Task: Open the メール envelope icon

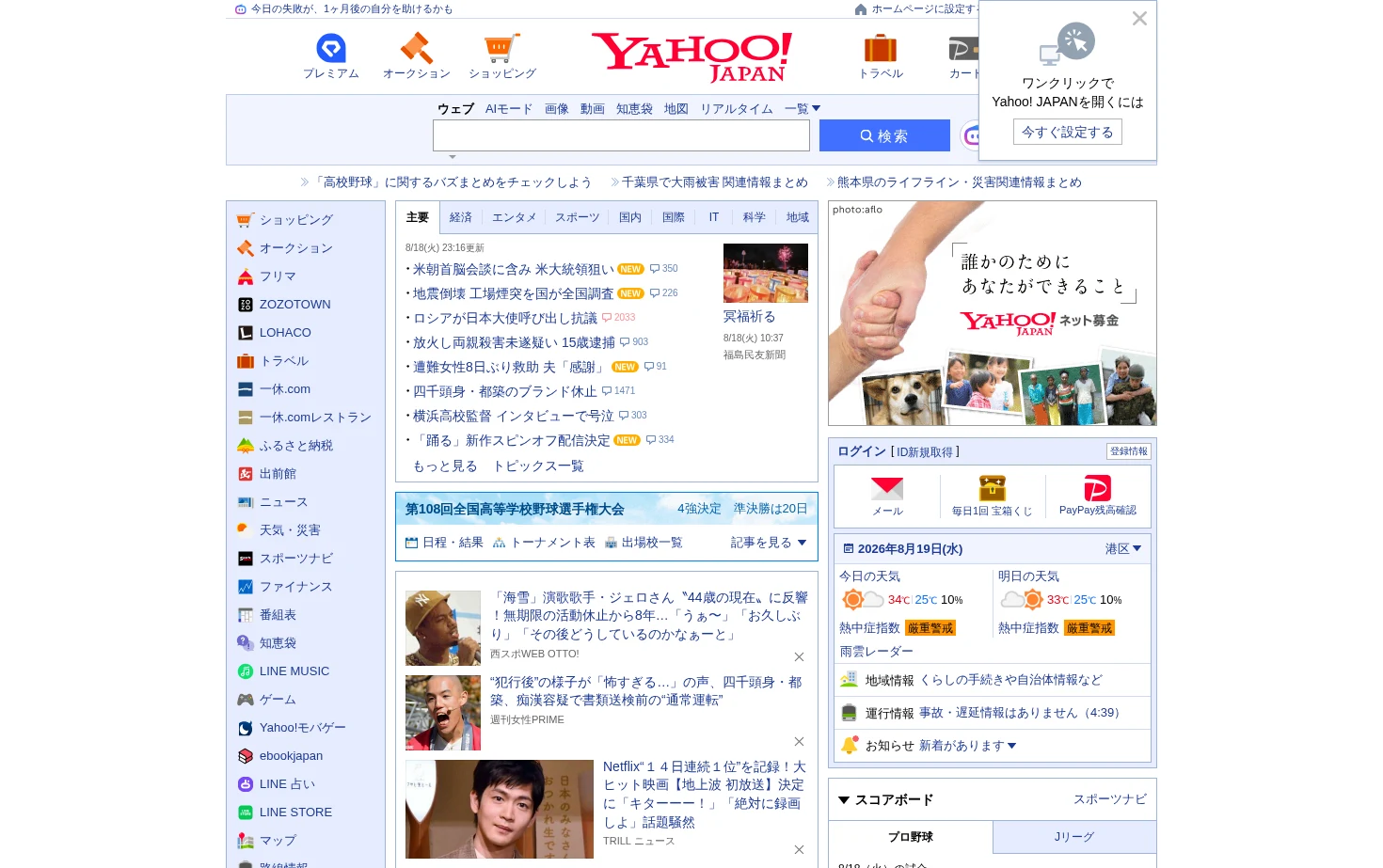Action: pyautogui.click(x=887, y=489)
